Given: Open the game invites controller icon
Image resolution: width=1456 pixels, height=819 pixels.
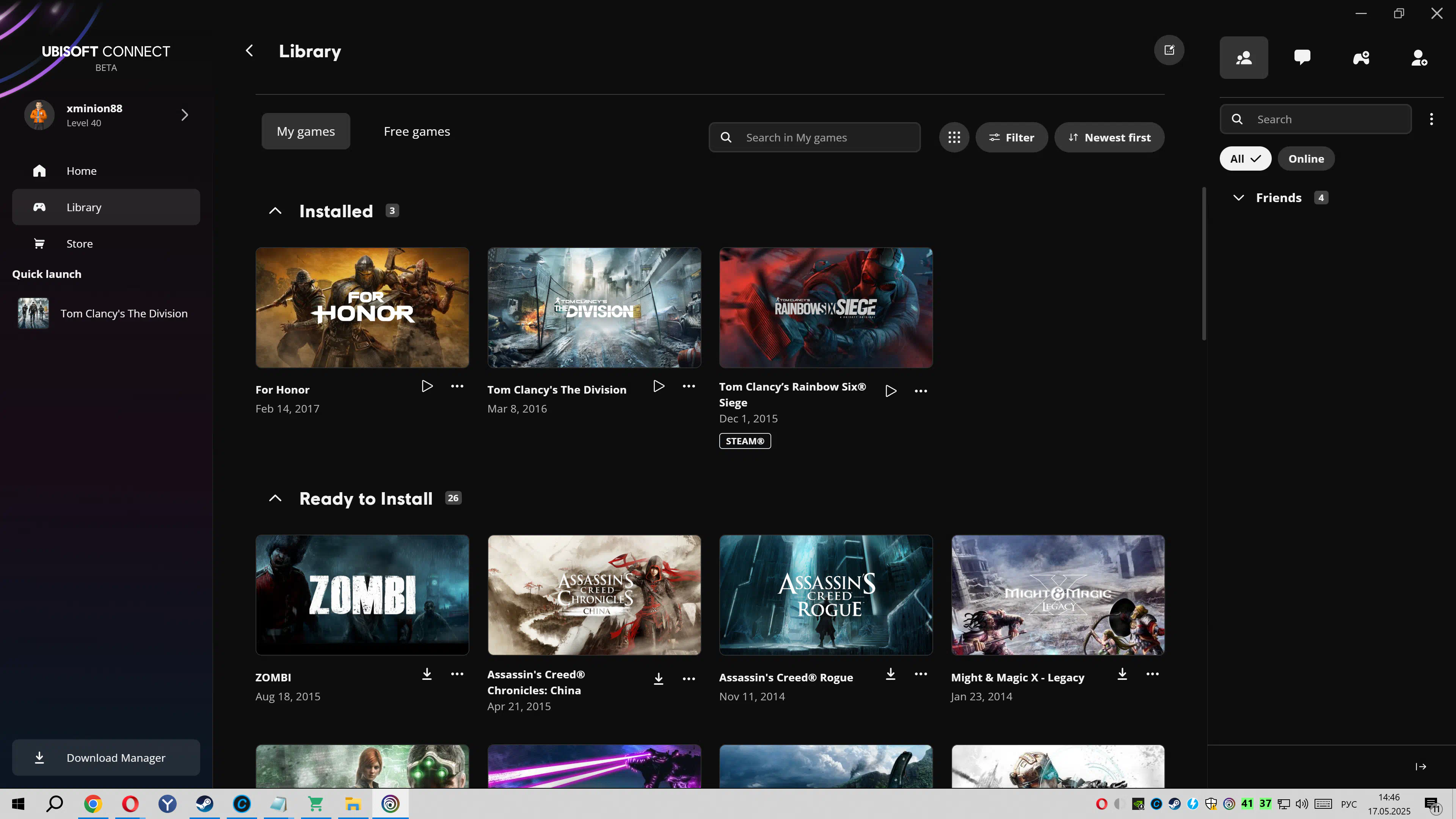Looking at the screenshot, I should point(1361,58).
